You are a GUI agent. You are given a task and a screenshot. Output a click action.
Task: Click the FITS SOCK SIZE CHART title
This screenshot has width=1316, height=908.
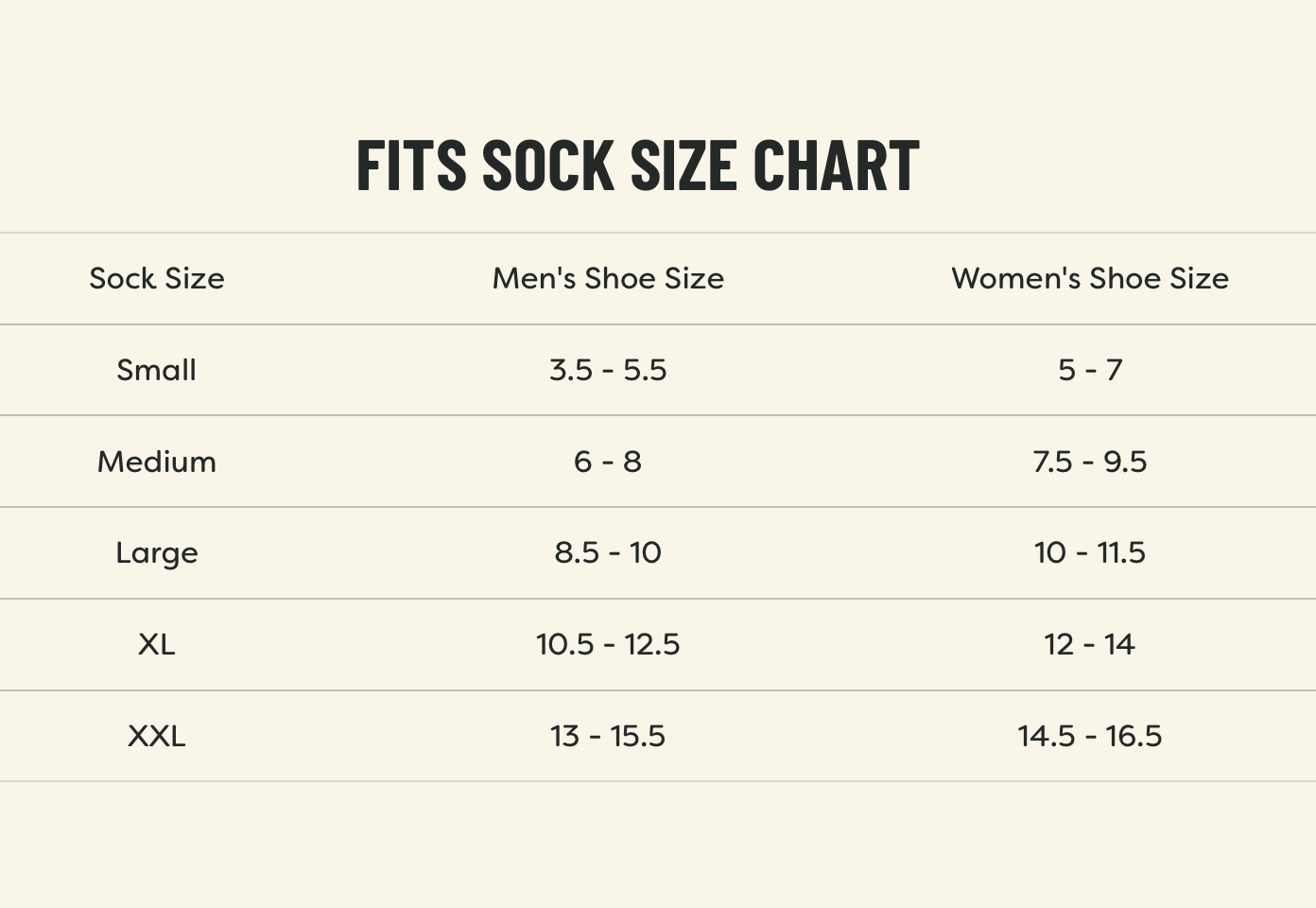tap(637, 166)
